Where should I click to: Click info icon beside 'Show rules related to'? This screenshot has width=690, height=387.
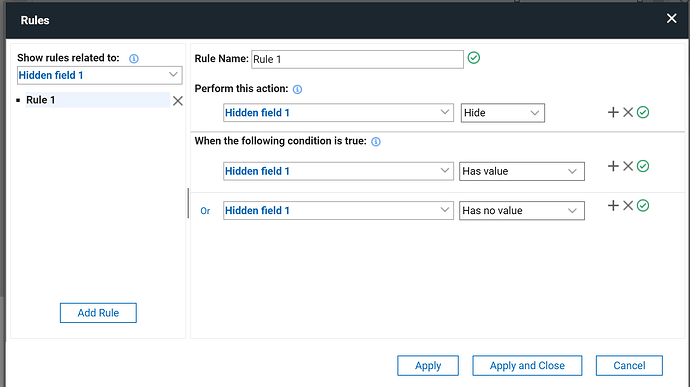(134, 59)
